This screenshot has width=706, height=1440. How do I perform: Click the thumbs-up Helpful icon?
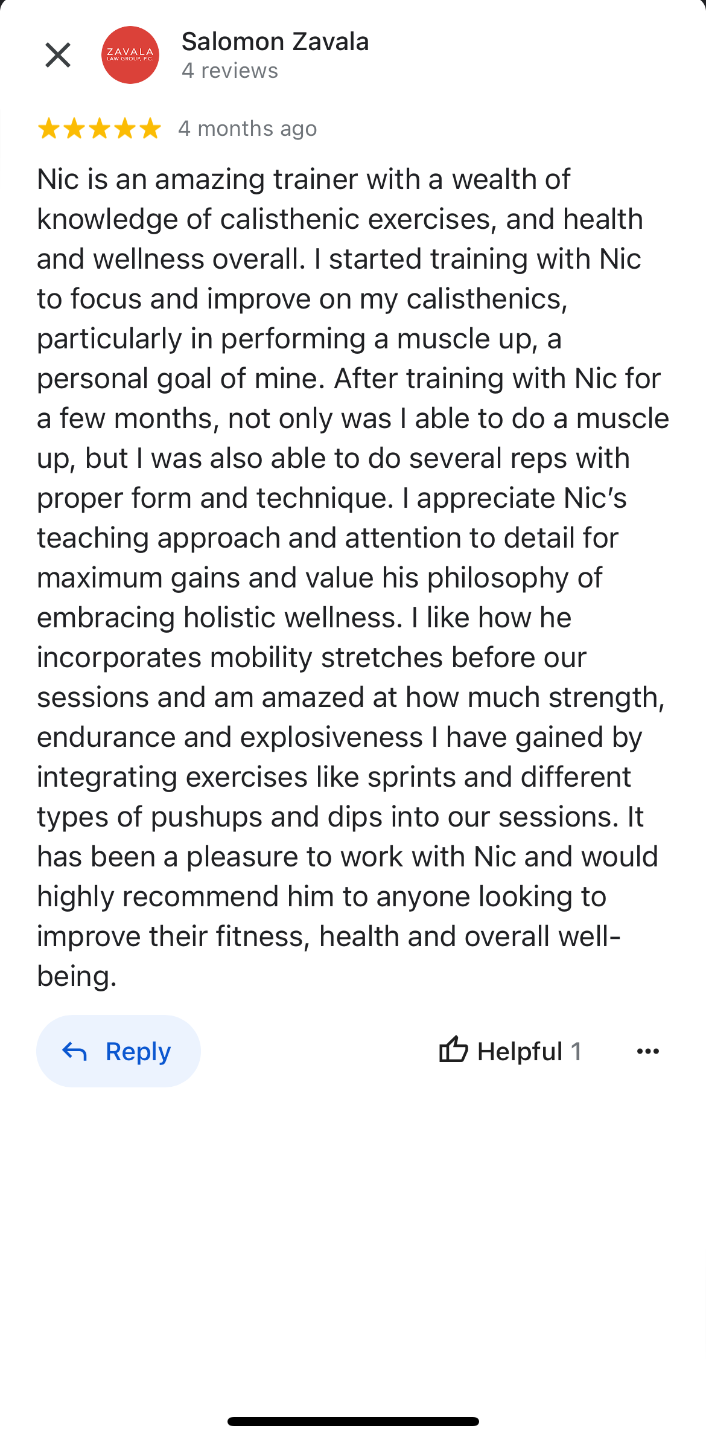pyautogui.click(x=453, y=1050)
